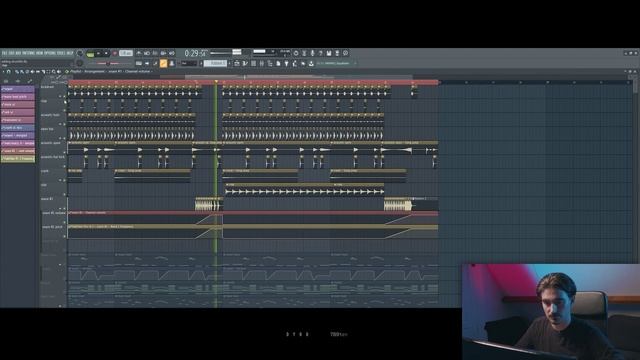The image size is (640, 360).
Task: Click the view playlist icon
Action: [x=236, y=63]
